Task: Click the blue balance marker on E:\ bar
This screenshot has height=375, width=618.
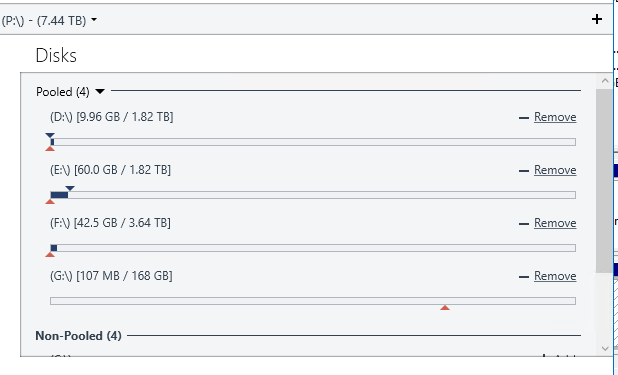Action: pyautogui.click(x=70, y=188)
